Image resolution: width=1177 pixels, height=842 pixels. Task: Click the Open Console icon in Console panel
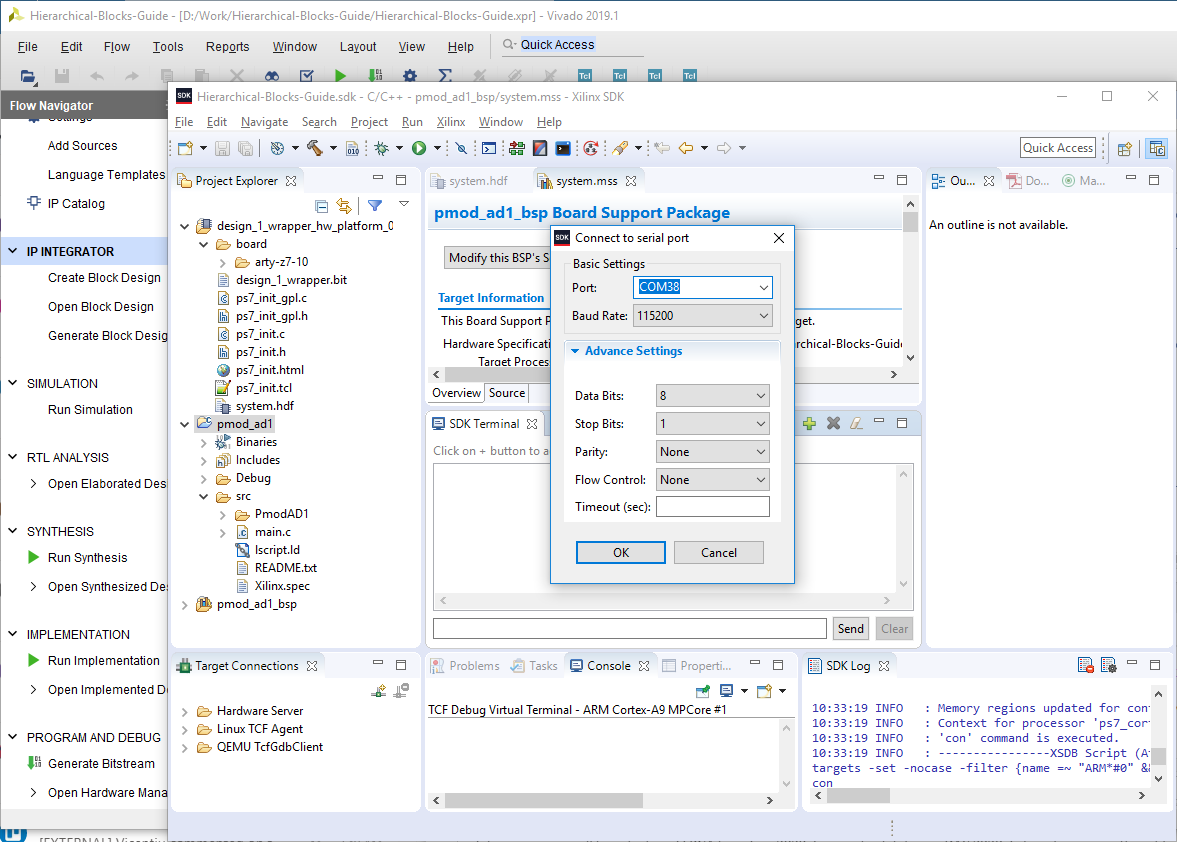coord(764,691)
